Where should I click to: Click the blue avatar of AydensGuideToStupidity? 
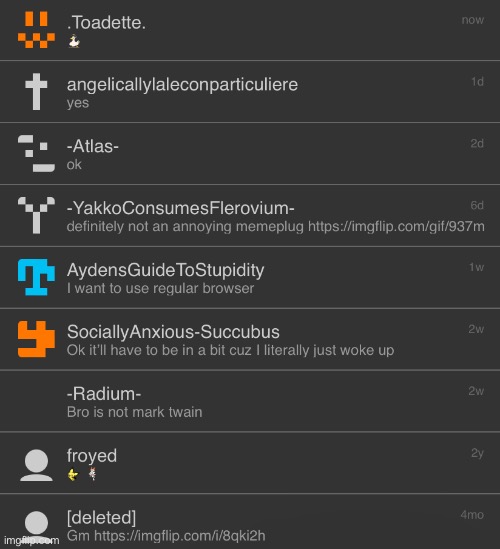coord(36,277)
